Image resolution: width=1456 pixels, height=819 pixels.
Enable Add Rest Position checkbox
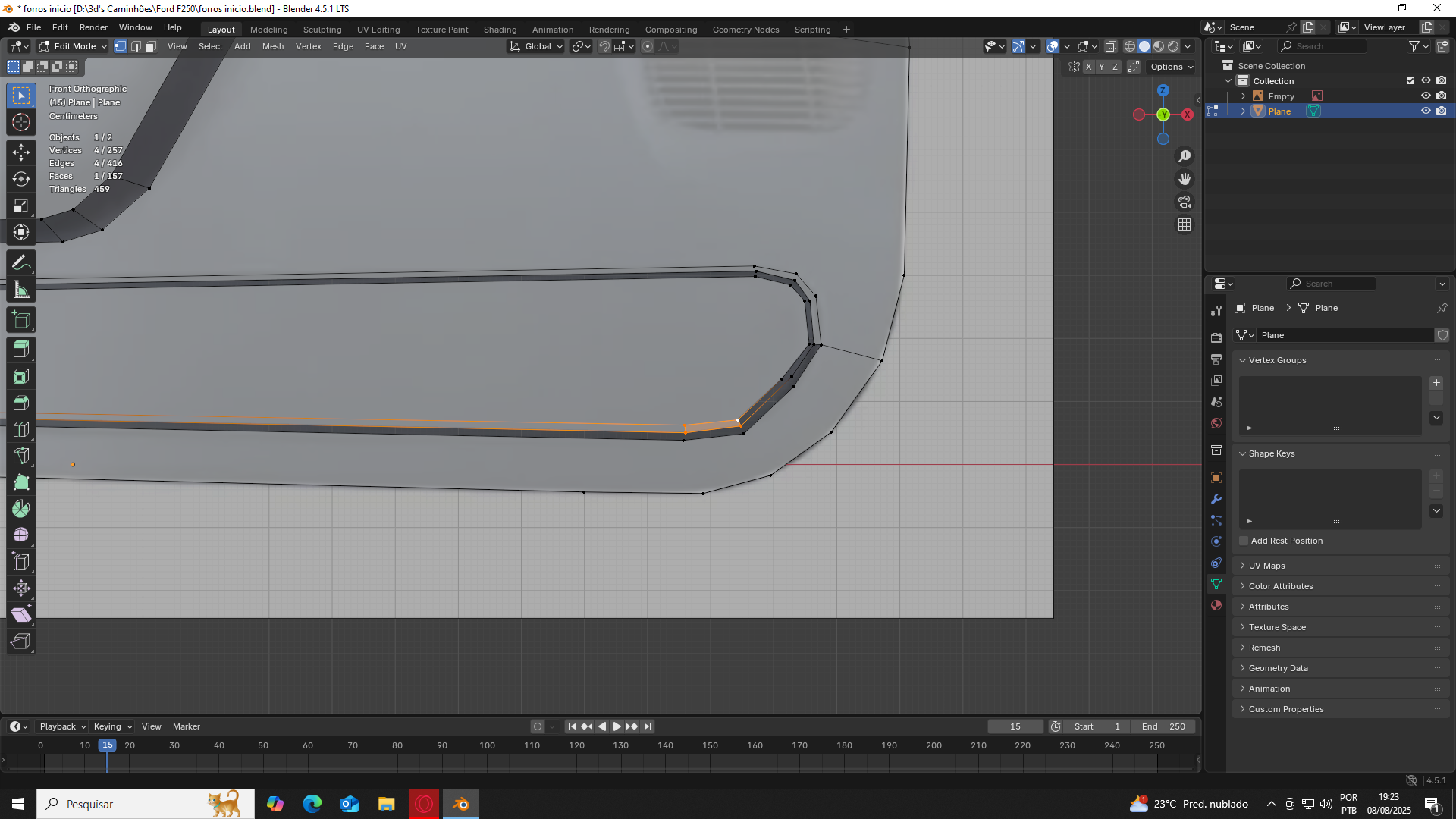click(1244, 541)
